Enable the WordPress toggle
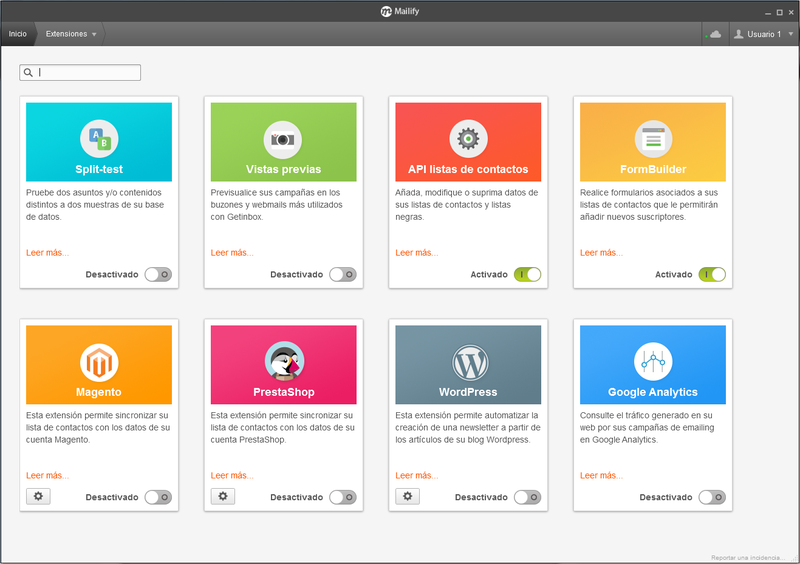This screenshot has width=800, height=564. 528,497
